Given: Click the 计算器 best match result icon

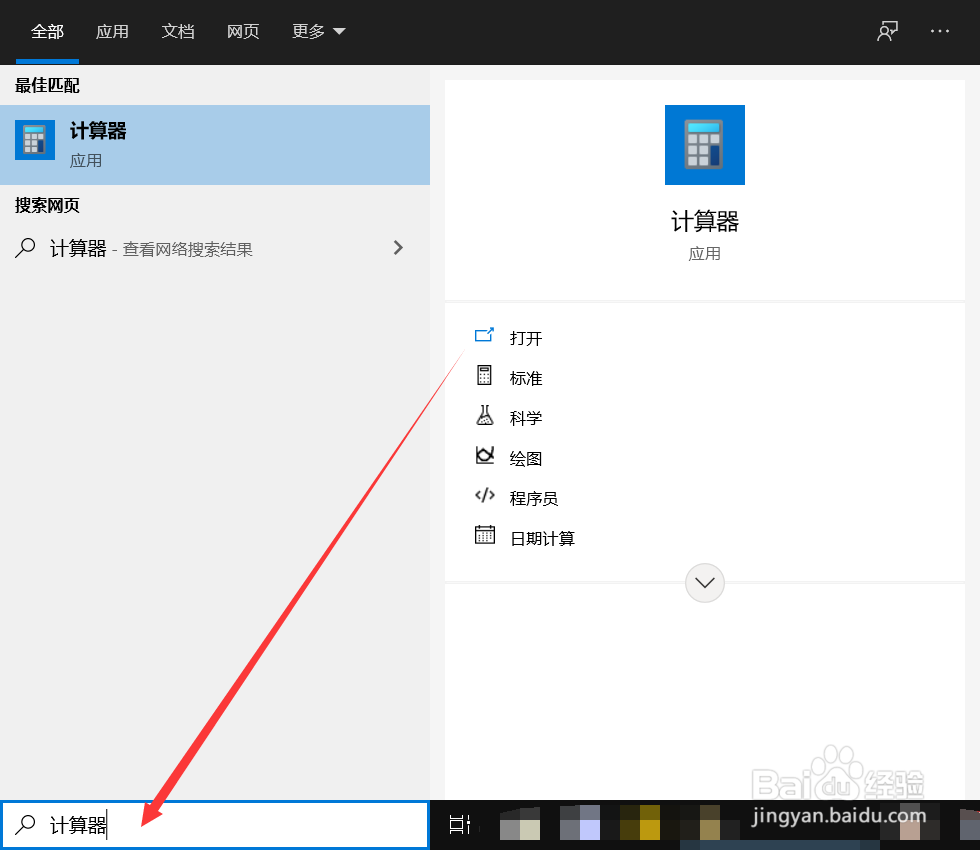Looking at the screenshot, I should 35,139.
